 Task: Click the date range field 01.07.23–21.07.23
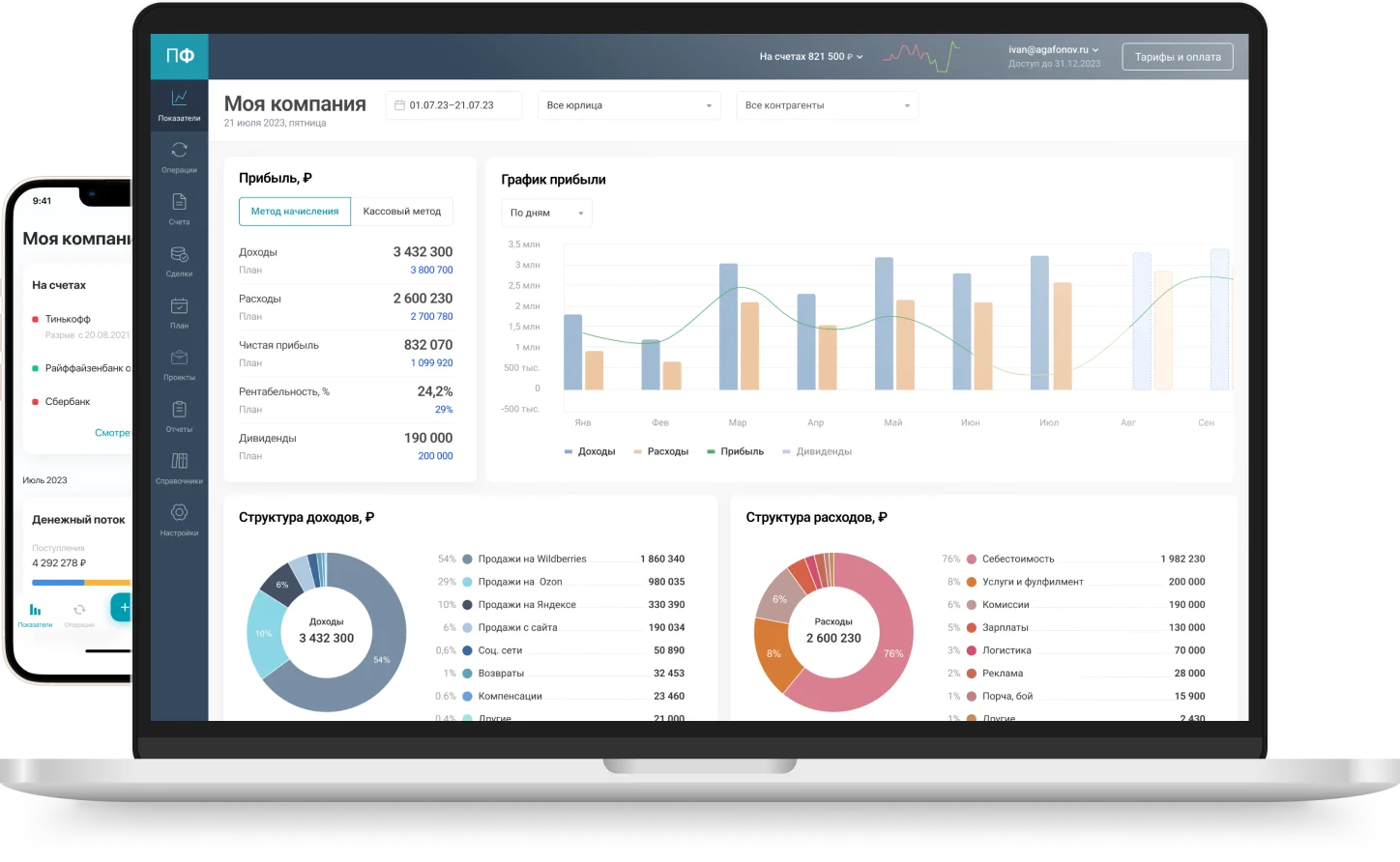[452, 105]
